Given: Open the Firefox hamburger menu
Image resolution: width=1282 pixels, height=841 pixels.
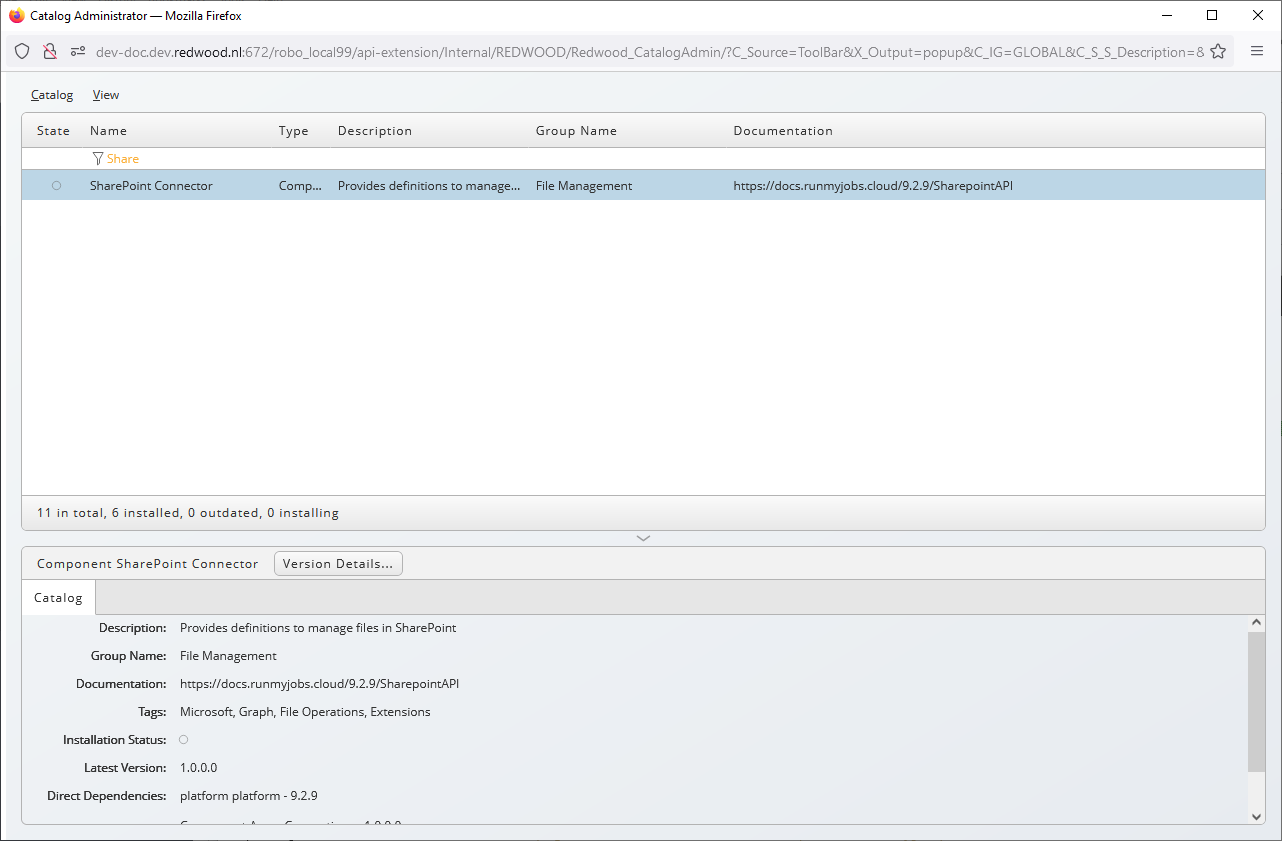Looking at the screenshot, I should coord(1257,52).
